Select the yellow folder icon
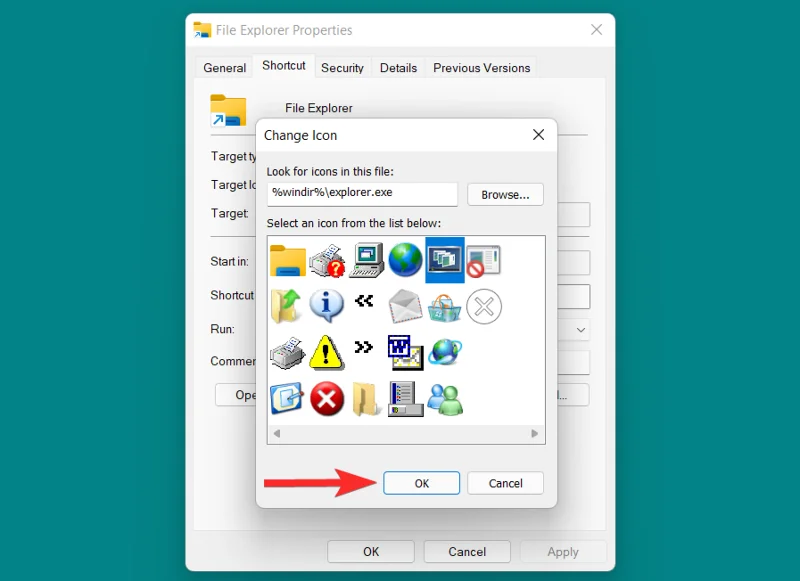This screenshot has width=800, height=581. (287, 260)
